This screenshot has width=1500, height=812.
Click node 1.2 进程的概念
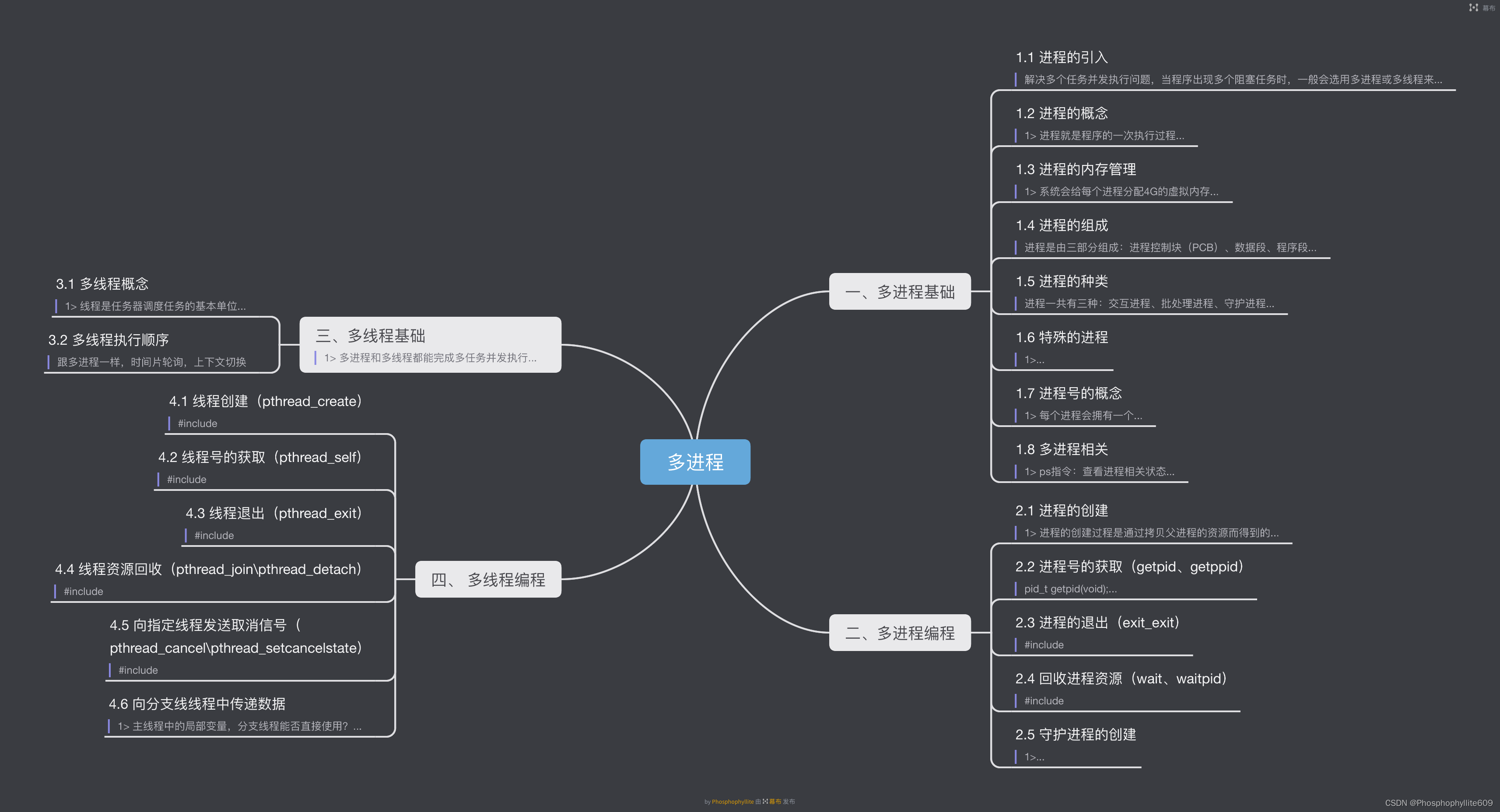point(1062,113)
